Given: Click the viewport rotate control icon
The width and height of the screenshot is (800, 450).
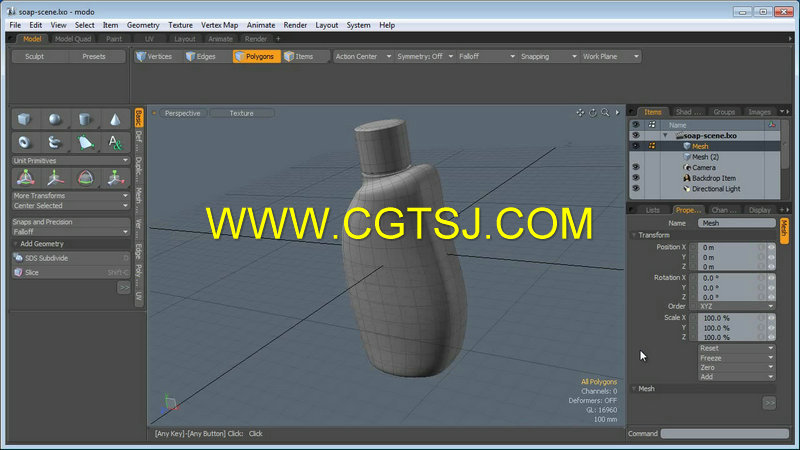Looking at the screenshot, I should click(593, 113).
